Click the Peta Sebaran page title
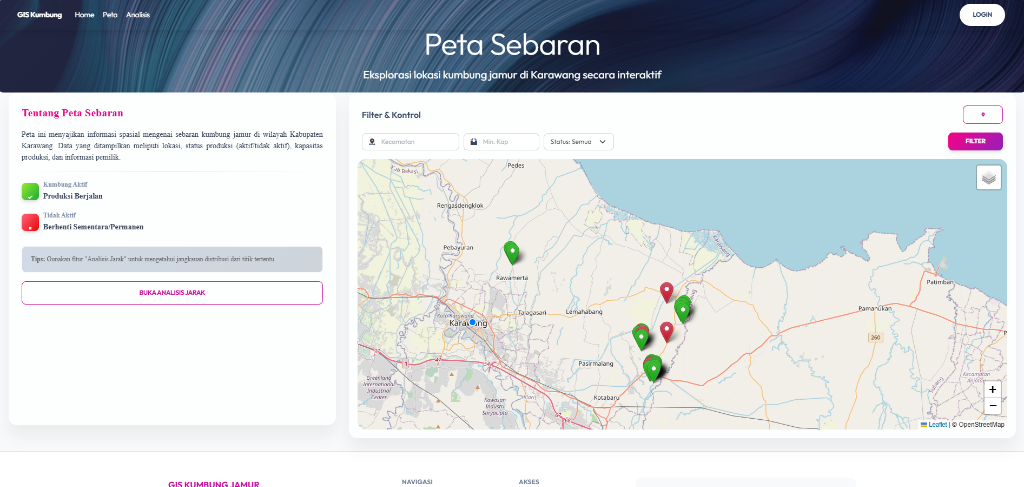This screenshot has height=487, width=1024. 512,45
